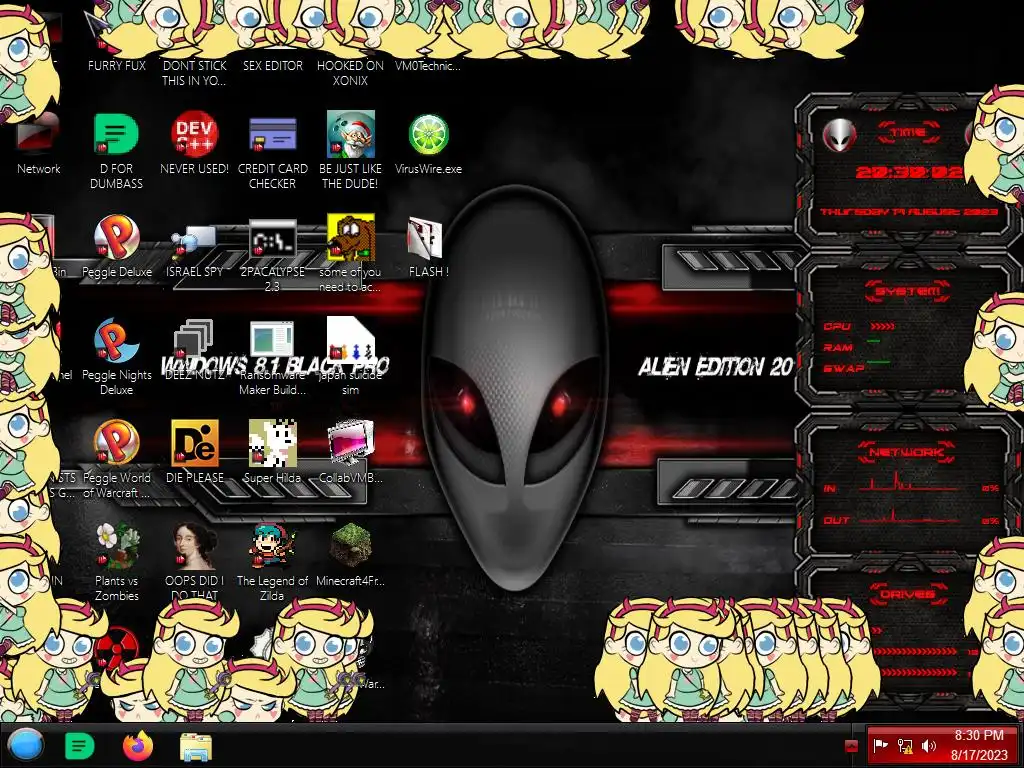Screen dimensions: 1024x768
Task: Click the NETWORK gadget header
Action: click(x=906, y=452)
